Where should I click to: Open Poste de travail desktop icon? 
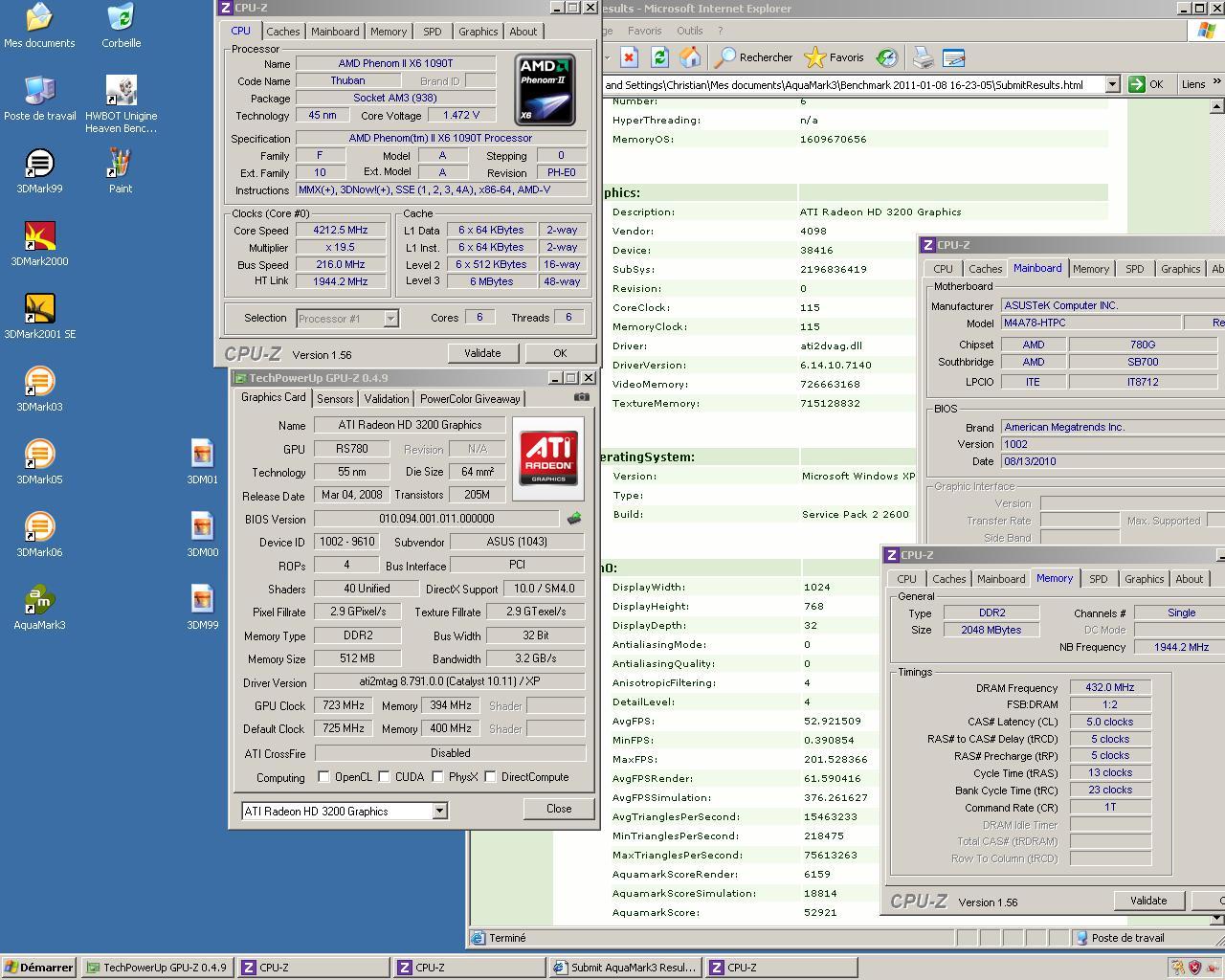[x=39, y=99]
